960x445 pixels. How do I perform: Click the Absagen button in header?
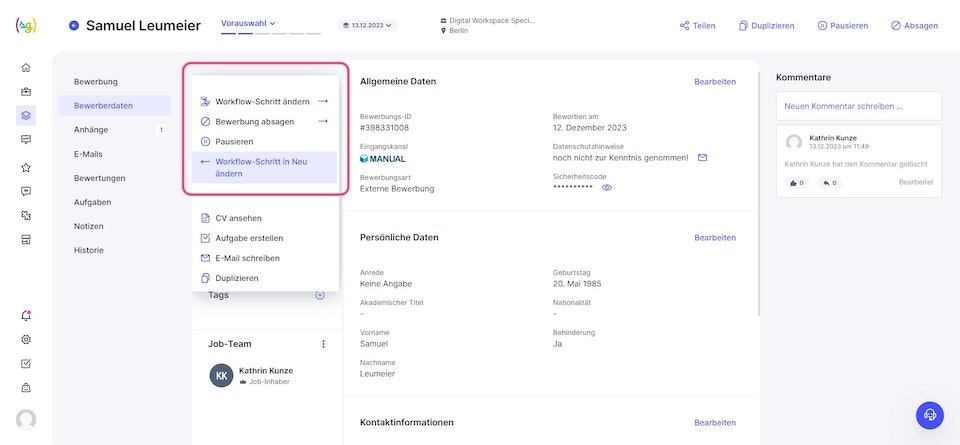(x=910, y=26)
